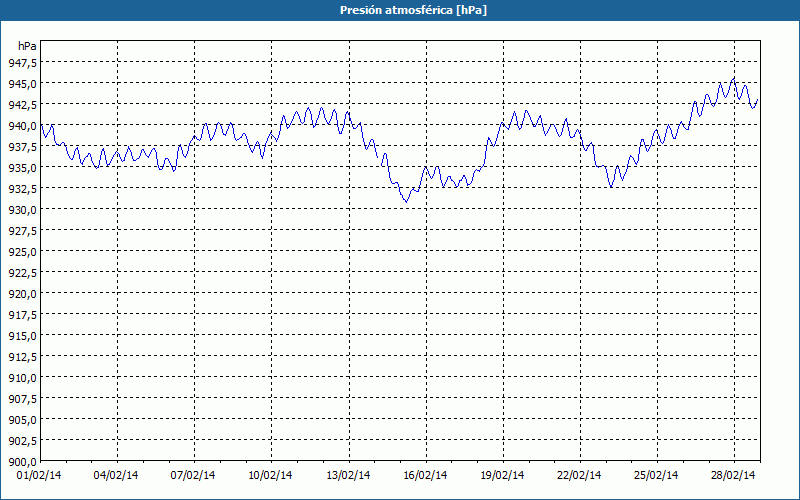800x500 pixels.
Task: Click the '937,5' axis value
Action: tap(23, 146)
